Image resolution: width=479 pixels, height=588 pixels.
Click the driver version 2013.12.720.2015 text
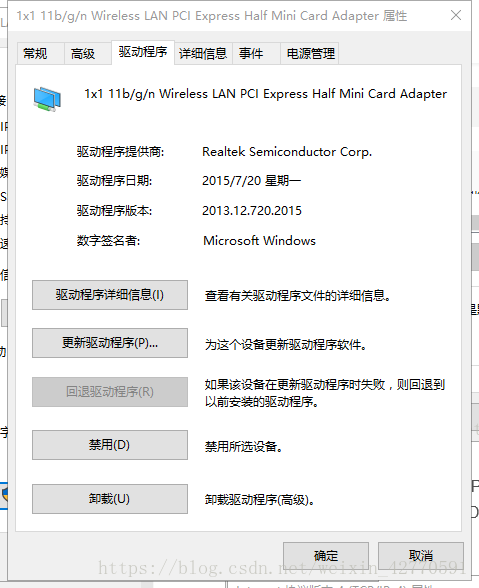pyautogui.click(x=252, y=211)
